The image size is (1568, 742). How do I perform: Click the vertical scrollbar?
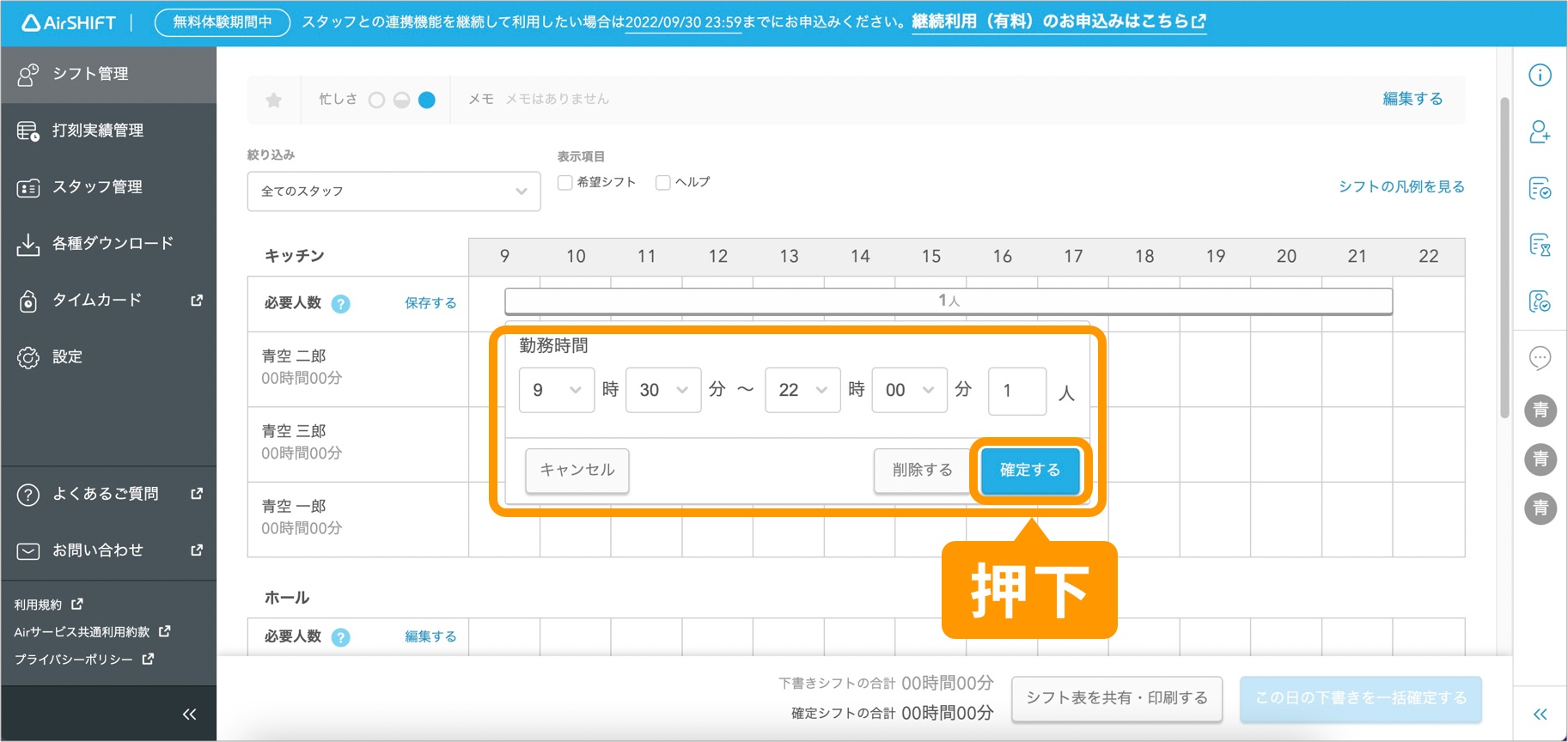tap(1504, 258)
